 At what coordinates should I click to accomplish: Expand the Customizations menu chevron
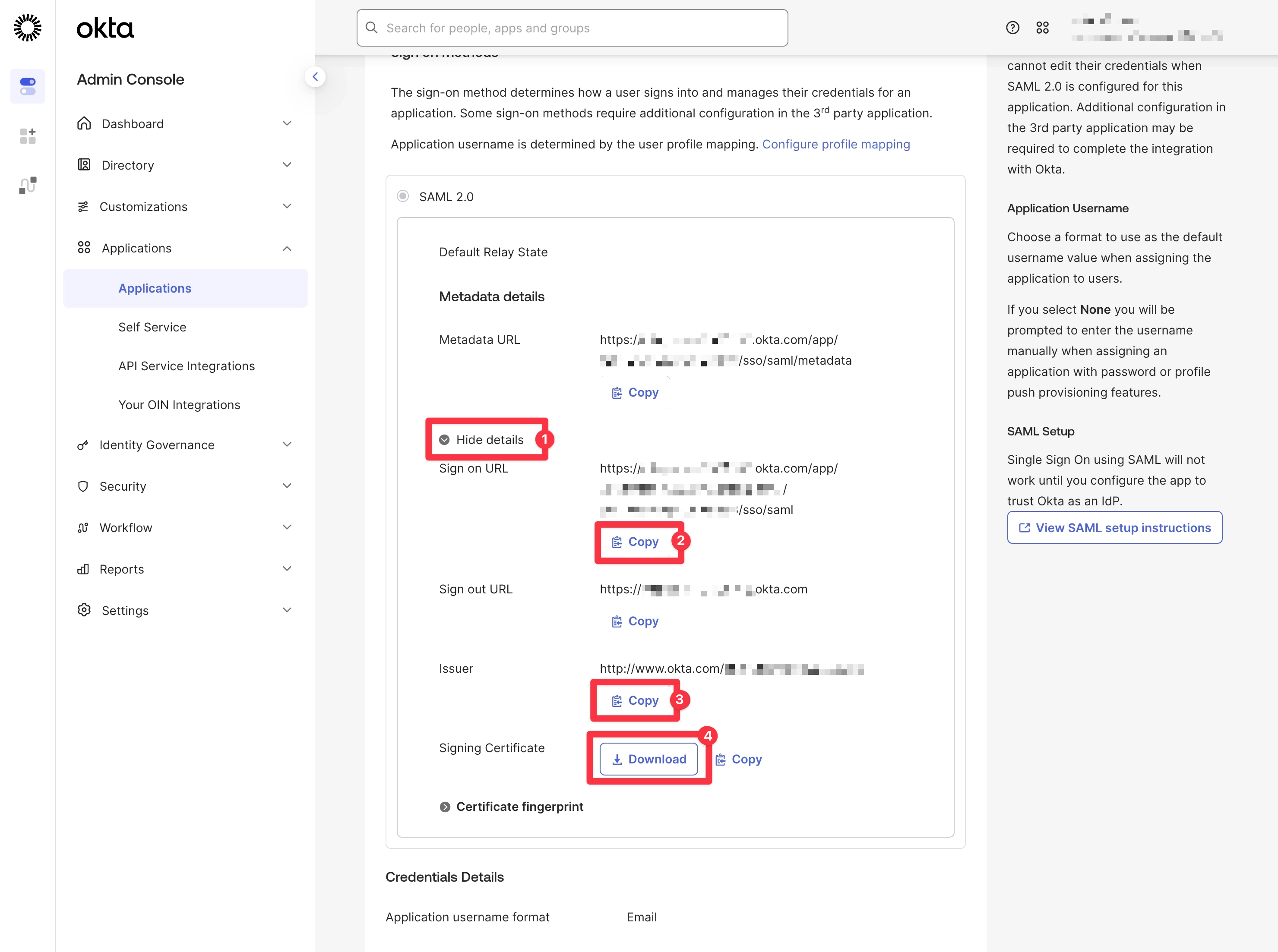287,206
